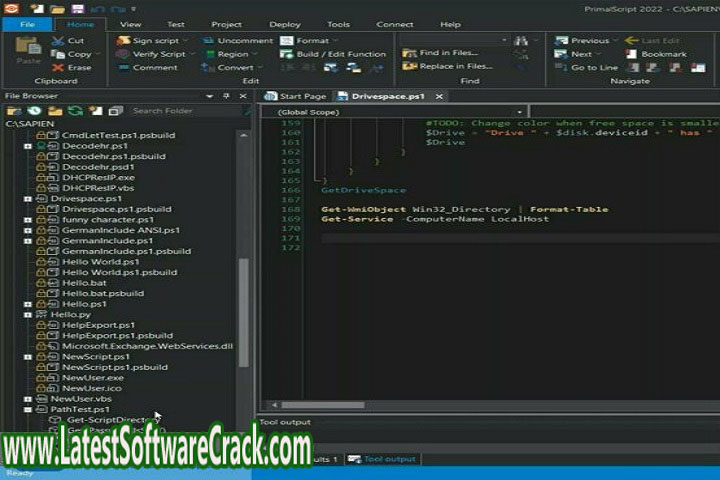This screenshot has height=480, width=720.
Task: Expand the funny character.ps1 node
Action: click(28, 219)
